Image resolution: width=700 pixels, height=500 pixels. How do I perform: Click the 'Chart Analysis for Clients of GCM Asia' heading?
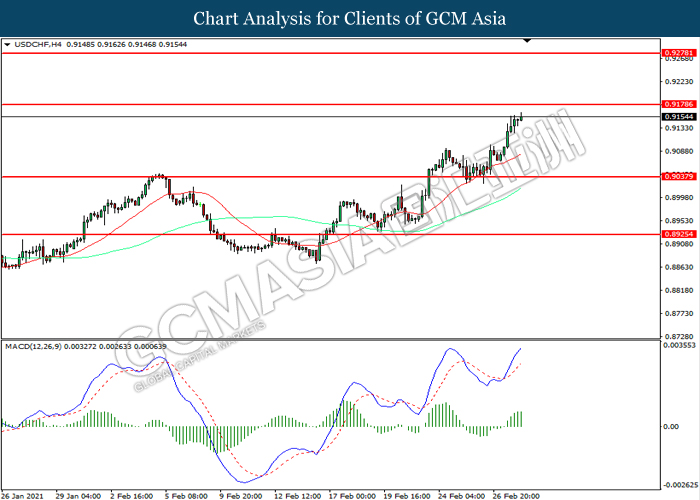[350, 19]
